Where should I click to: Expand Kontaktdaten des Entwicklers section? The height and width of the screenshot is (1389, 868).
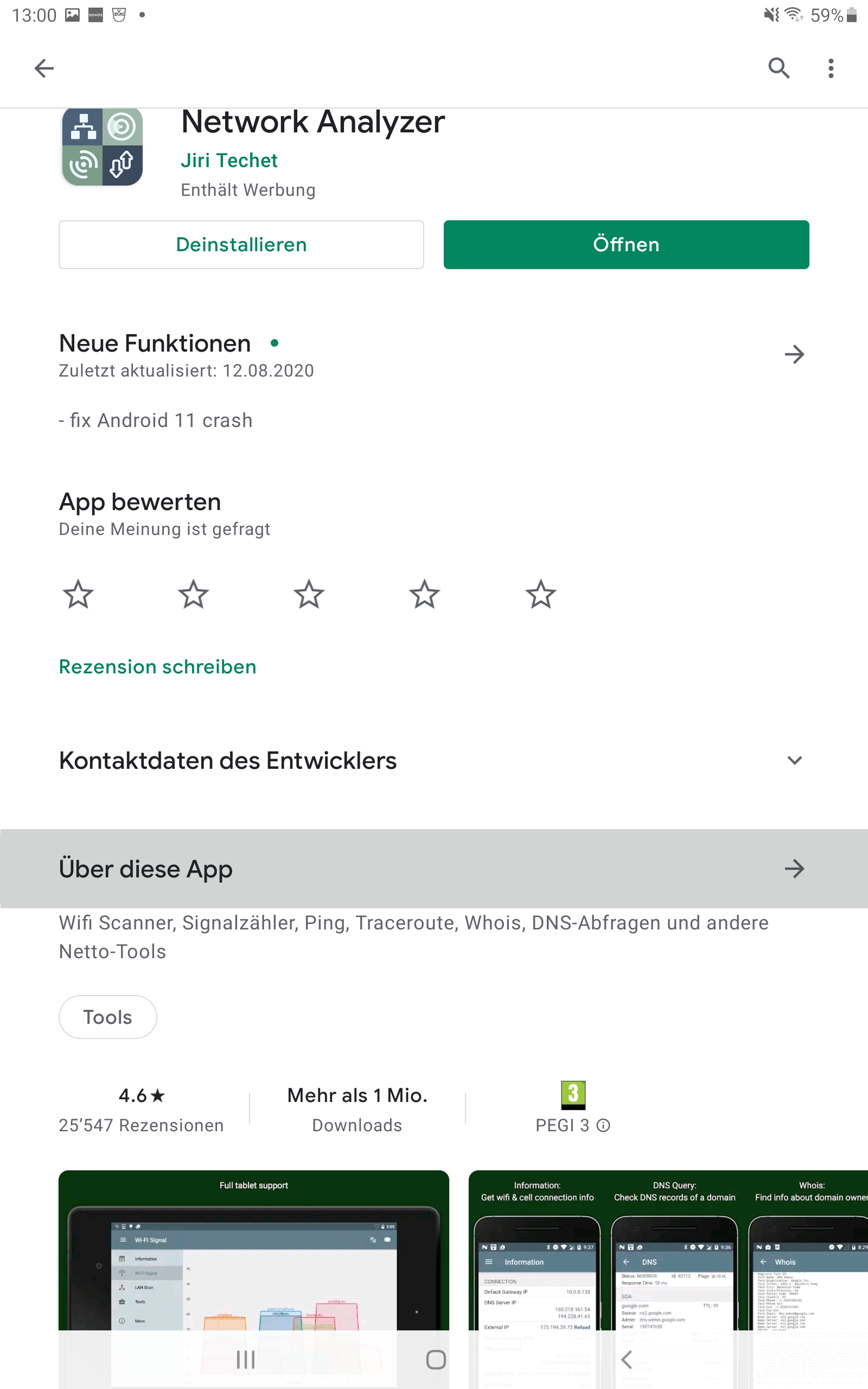tap(794, 761)
